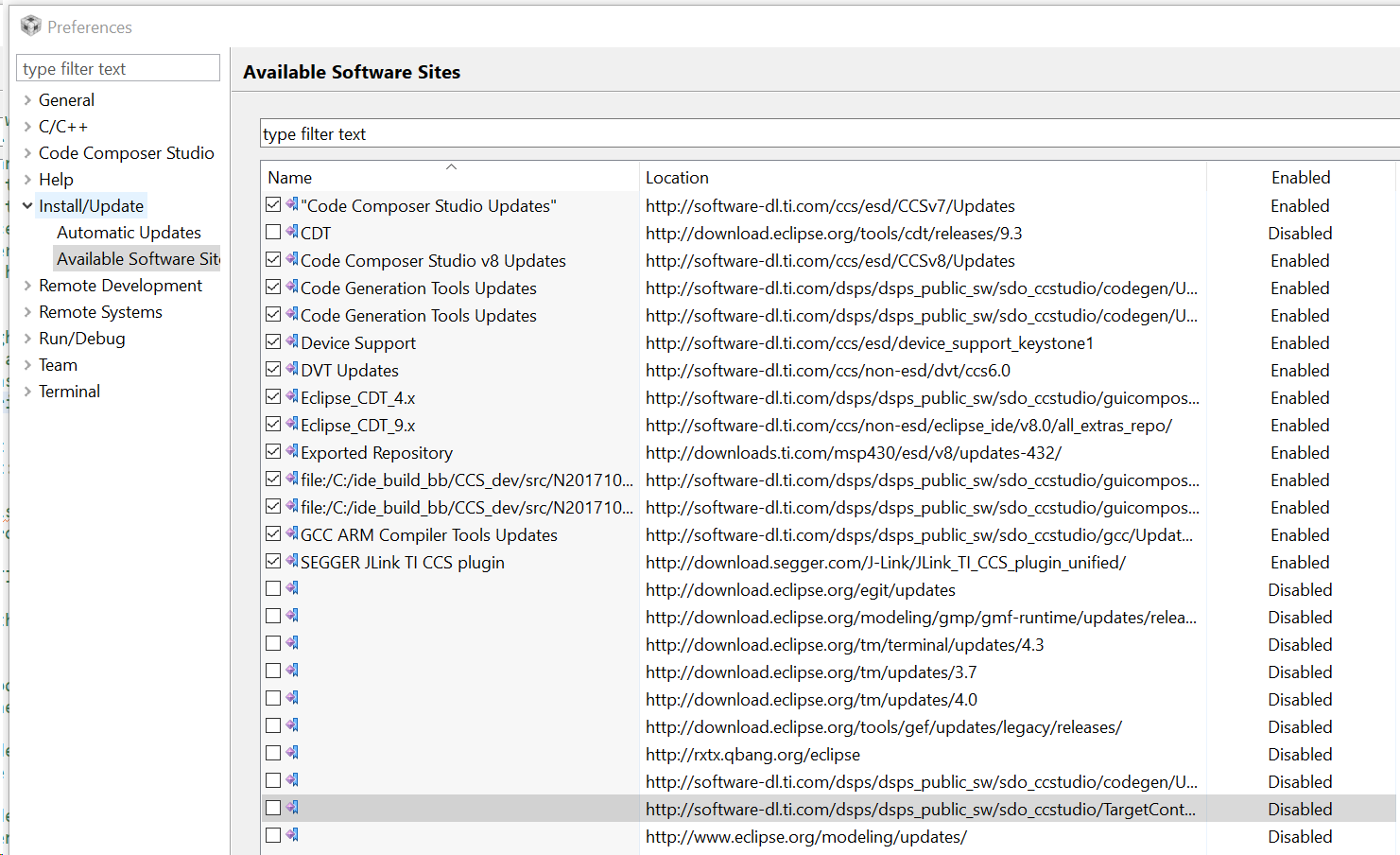Click the site icon beside Exported Repository

pos(292,451)
